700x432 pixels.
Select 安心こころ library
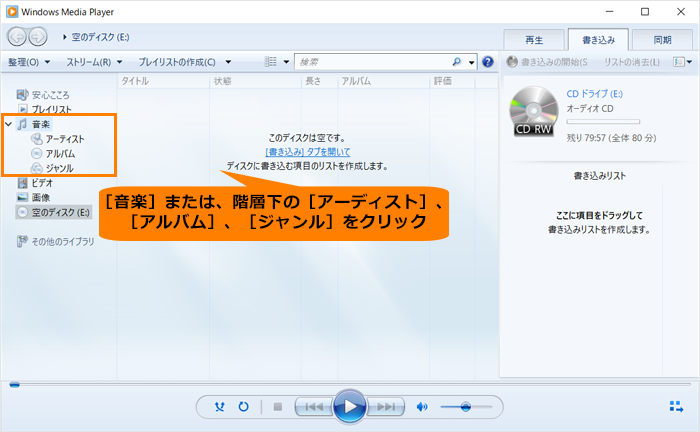click(x=50, y=95)
